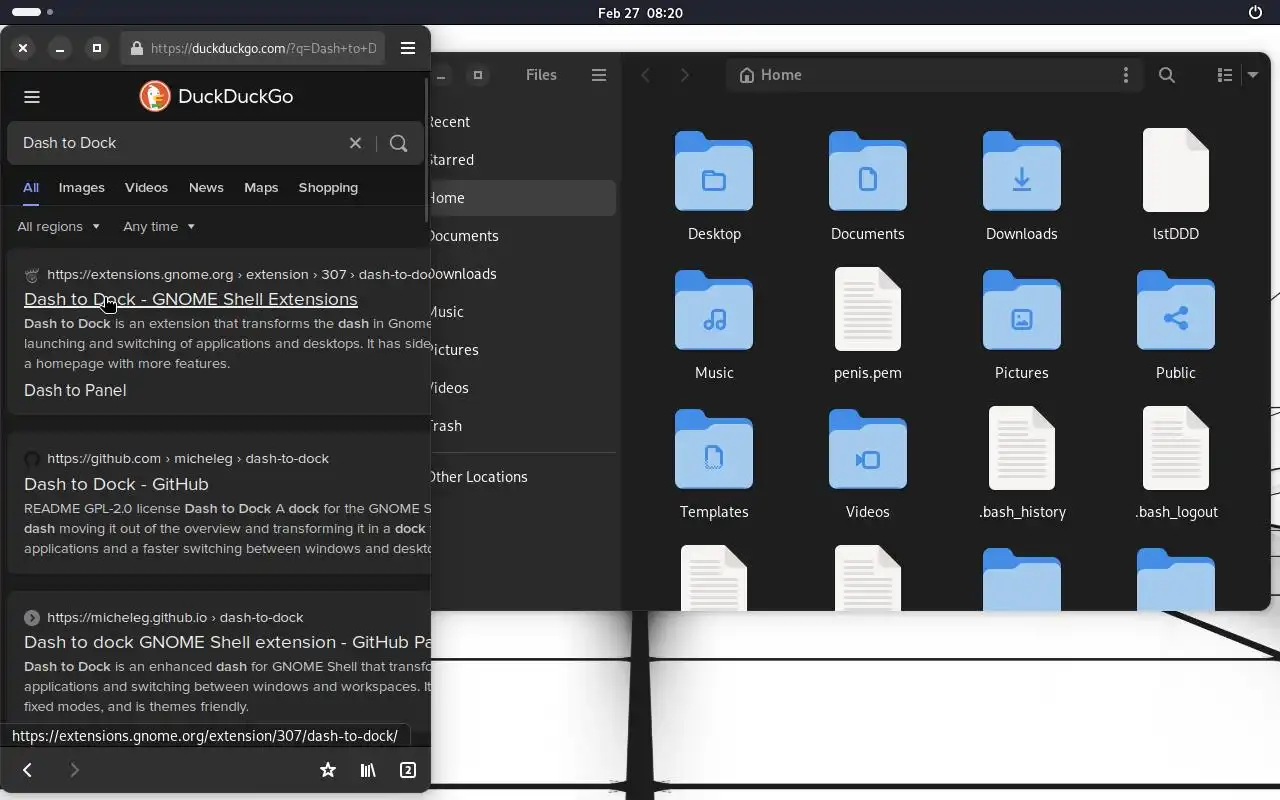Open Files path options menu

pos(1126,75)
